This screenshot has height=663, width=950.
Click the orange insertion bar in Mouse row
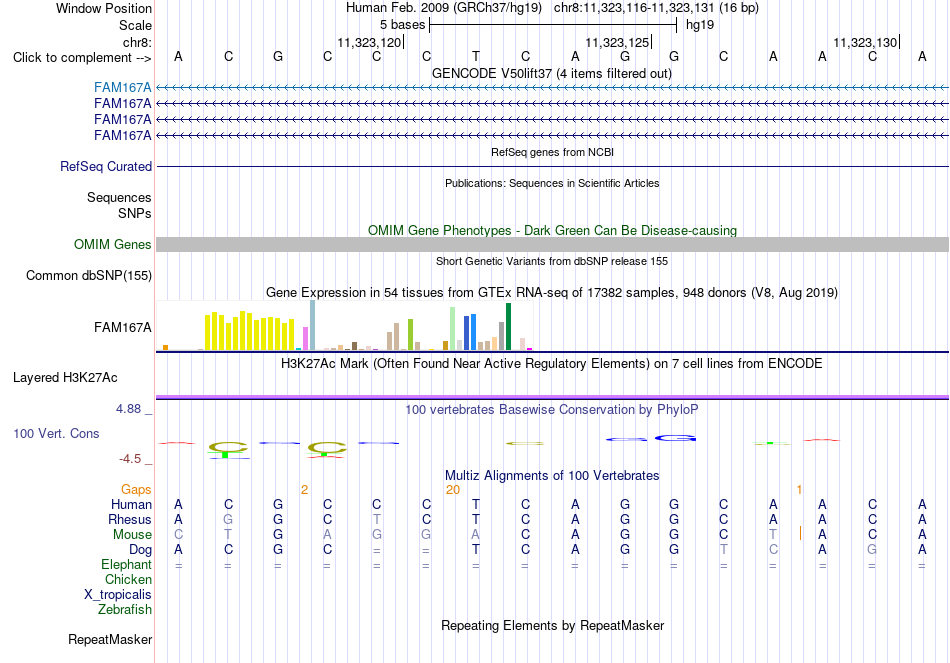[x=800, y=533]
